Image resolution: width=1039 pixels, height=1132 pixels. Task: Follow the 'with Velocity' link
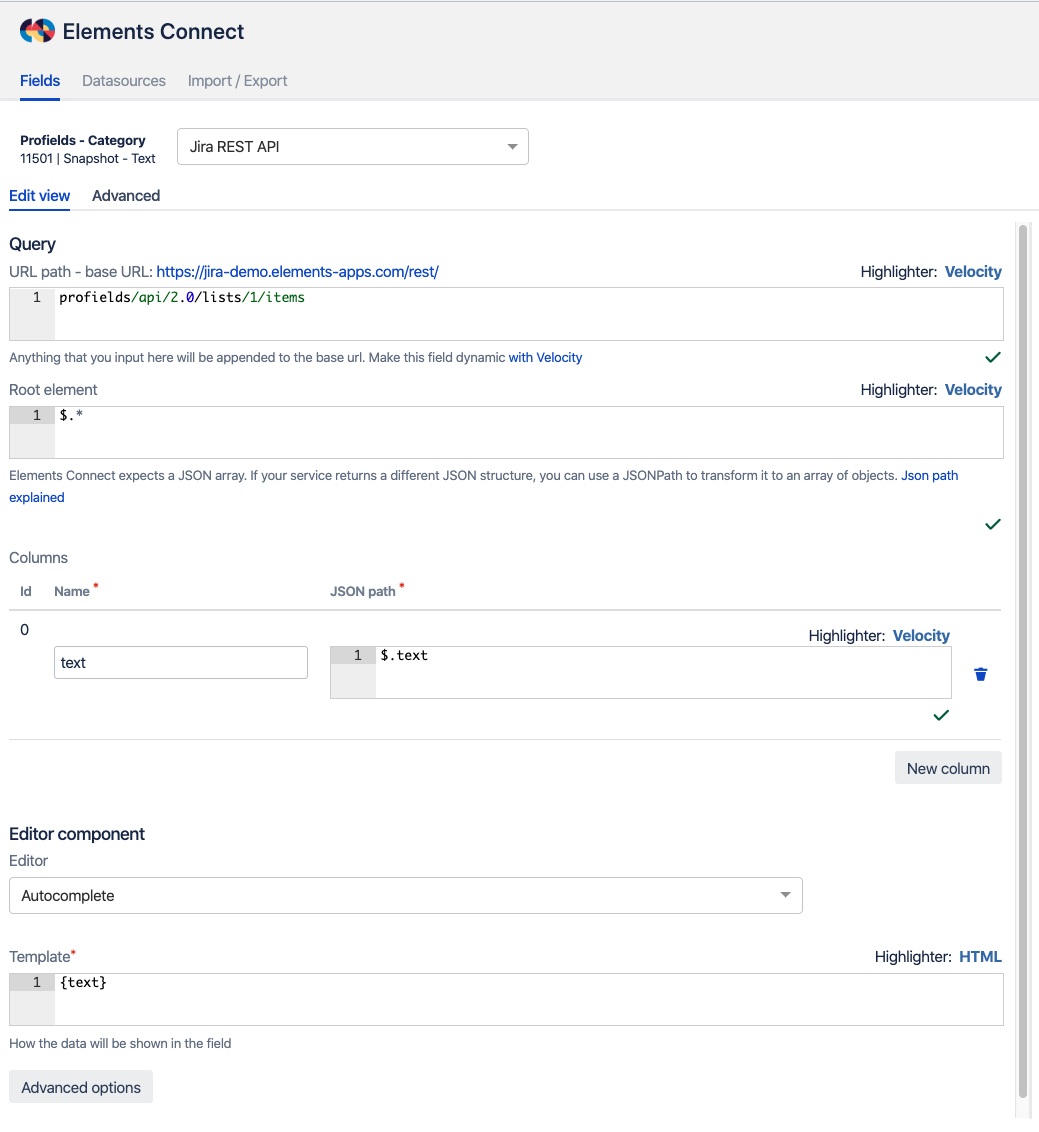click(545, 357)
